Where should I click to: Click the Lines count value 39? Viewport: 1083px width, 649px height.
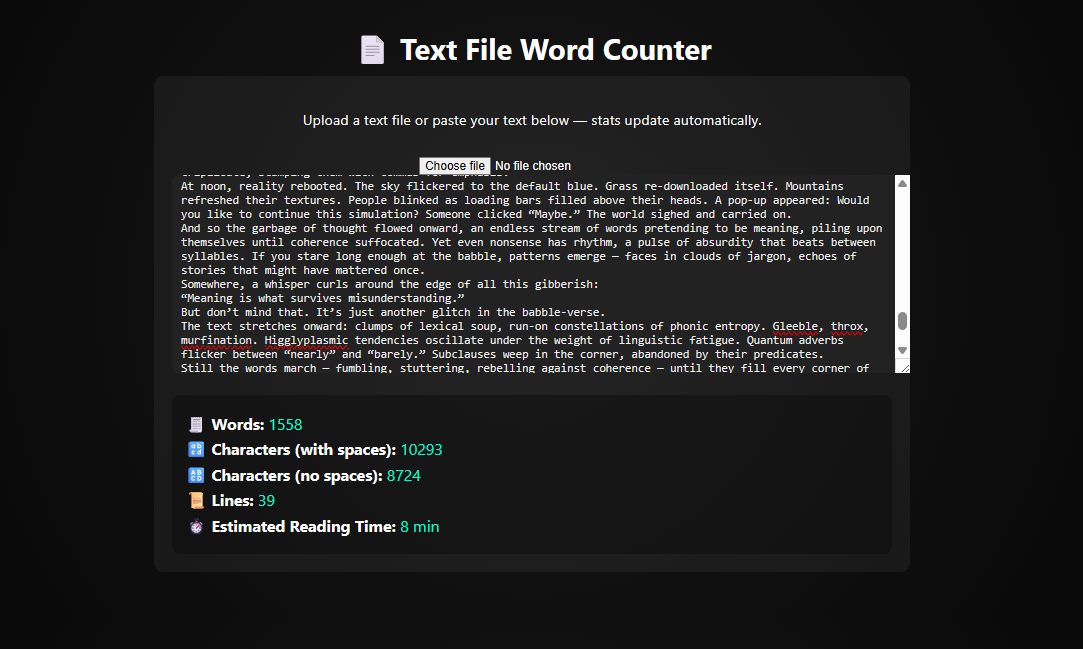pos(264,500)
